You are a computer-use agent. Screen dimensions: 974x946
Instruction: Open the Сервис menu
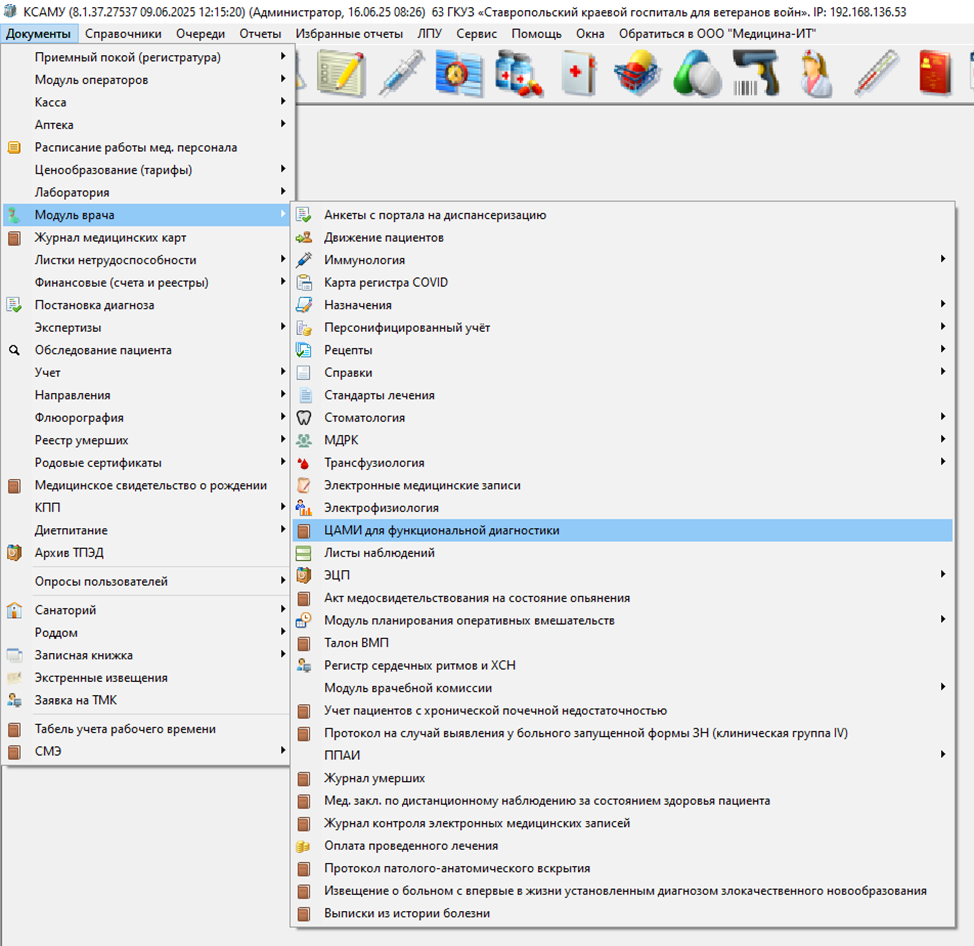[x=476, y=34]
